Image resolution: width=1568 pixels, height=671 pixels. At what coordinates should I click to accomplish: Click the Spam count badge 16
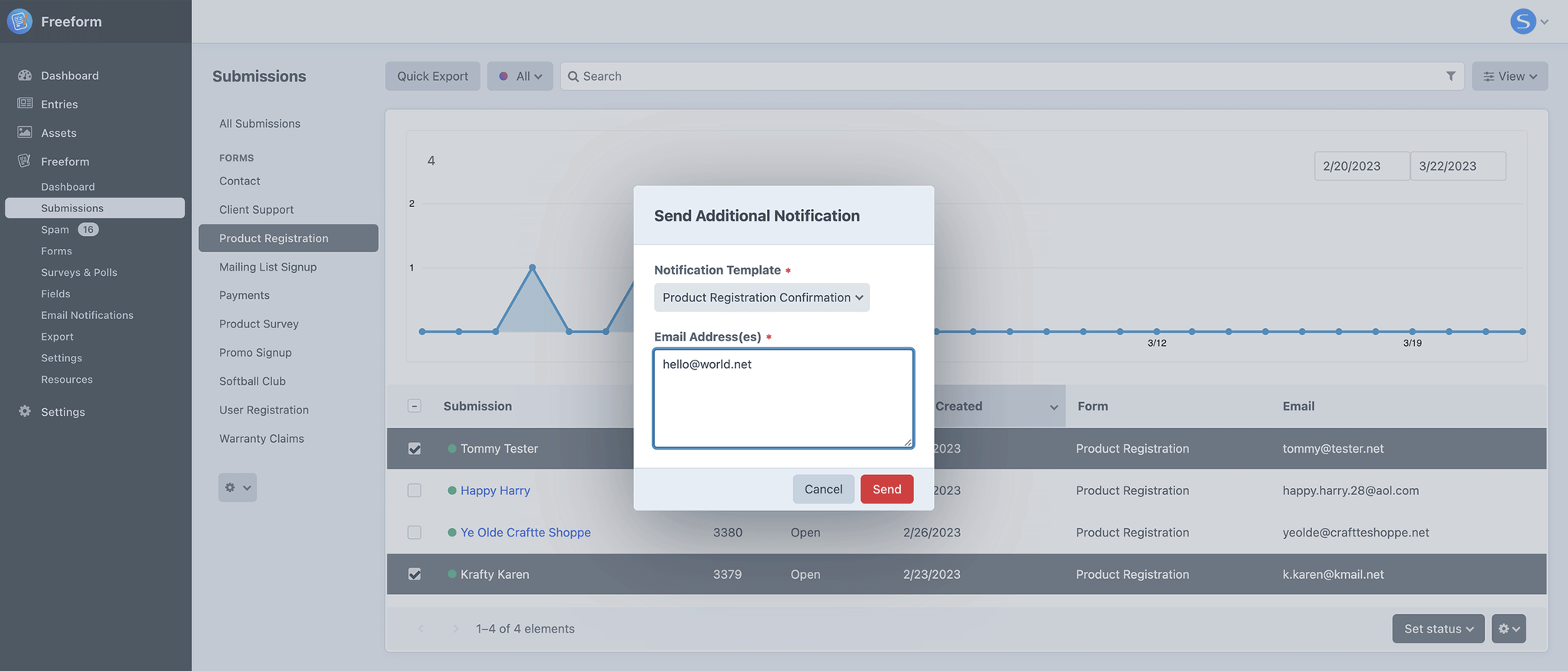88,230
